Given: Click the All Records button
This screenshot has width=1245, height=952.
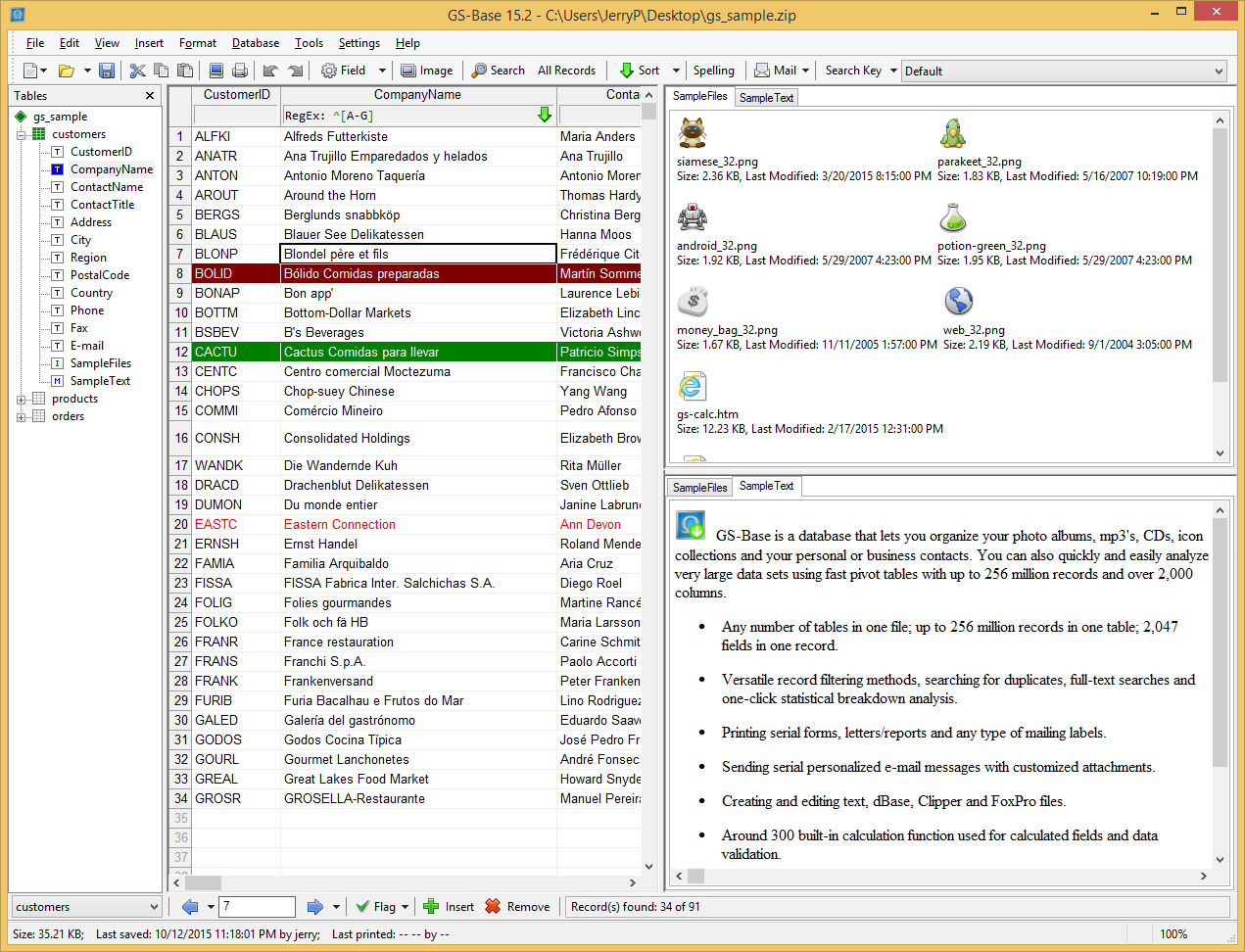Looking at the screenshot, I should tap(566, 71).
